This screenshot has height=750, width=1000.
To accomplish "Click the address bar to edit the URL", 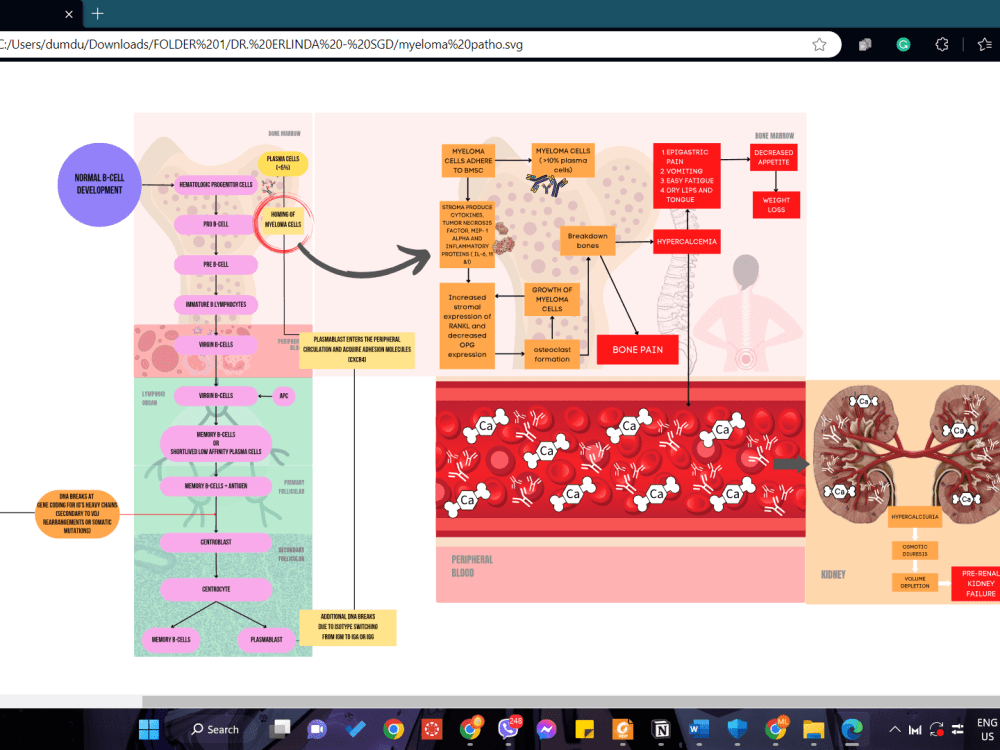I will click(x=400, y=45).
